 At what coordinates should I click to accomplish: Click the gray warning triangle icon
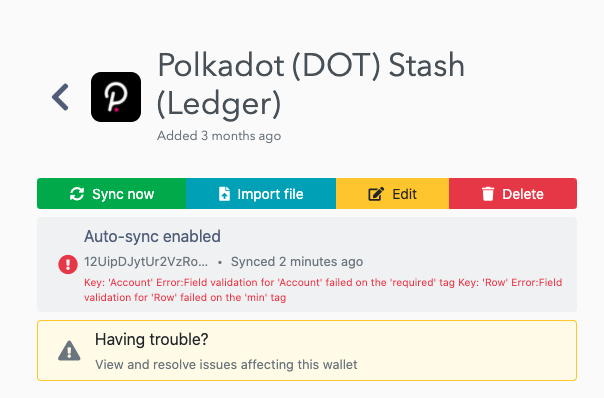[x=69, y=351]
